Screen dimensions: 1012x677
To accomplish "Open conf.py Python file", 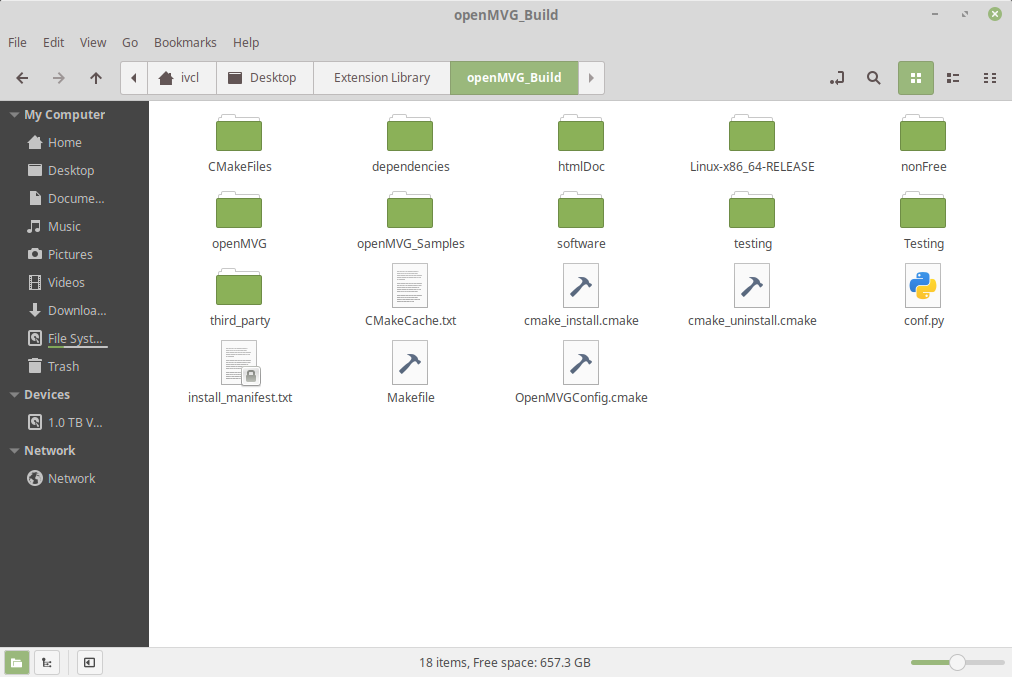I will (x=922, y=287).
